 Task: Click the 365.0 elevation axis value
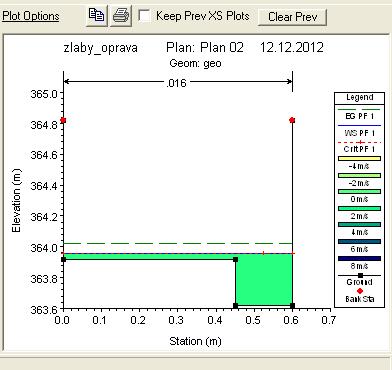pos(43,94)
